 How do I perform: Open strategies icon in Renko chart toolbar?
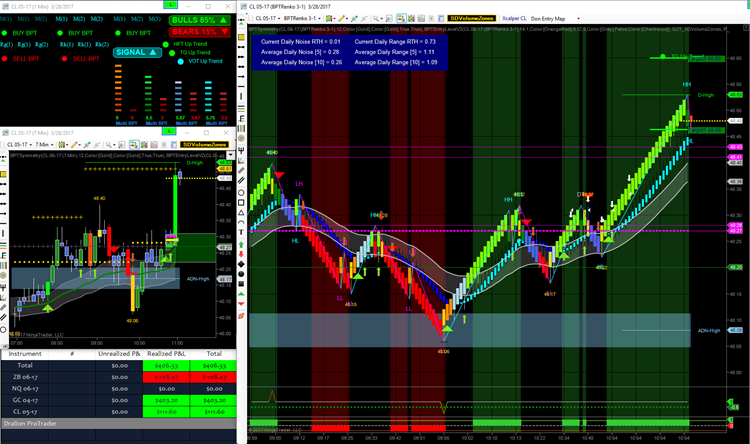(431, 19)
